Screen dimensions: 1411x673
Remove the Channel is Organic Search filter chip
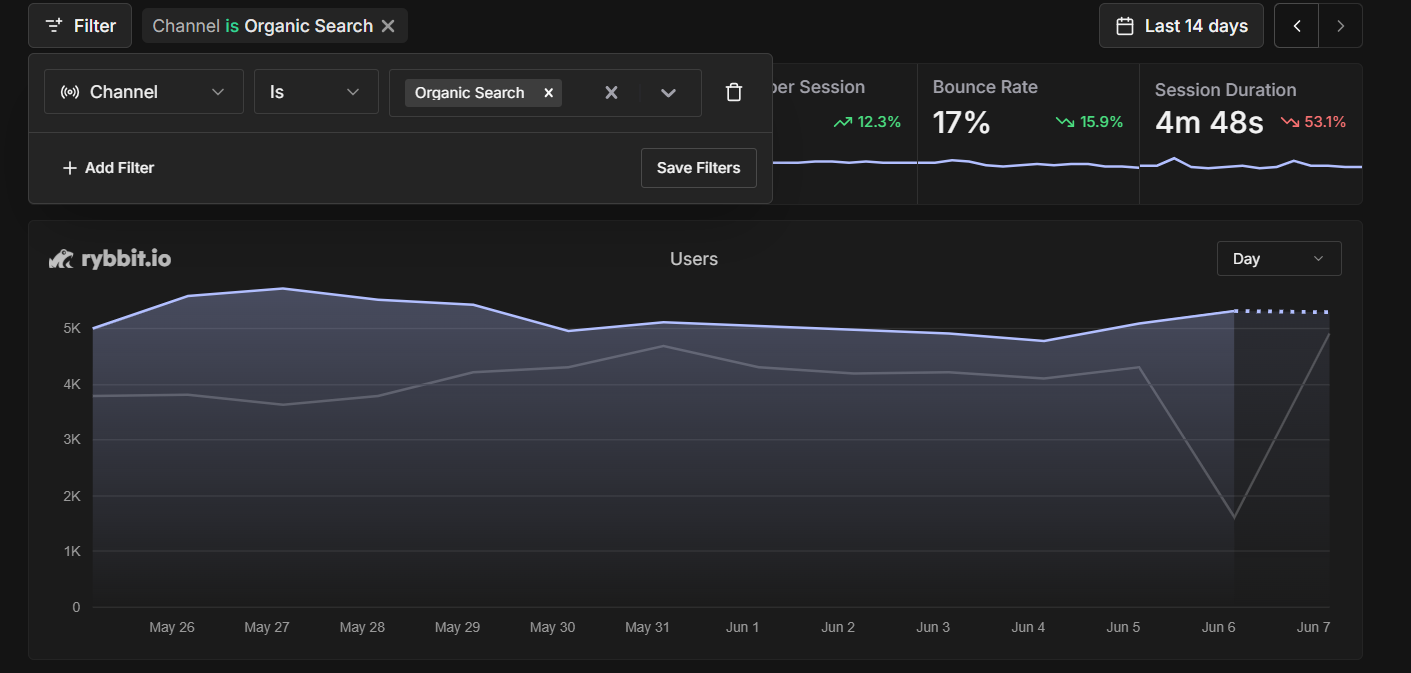388,26
